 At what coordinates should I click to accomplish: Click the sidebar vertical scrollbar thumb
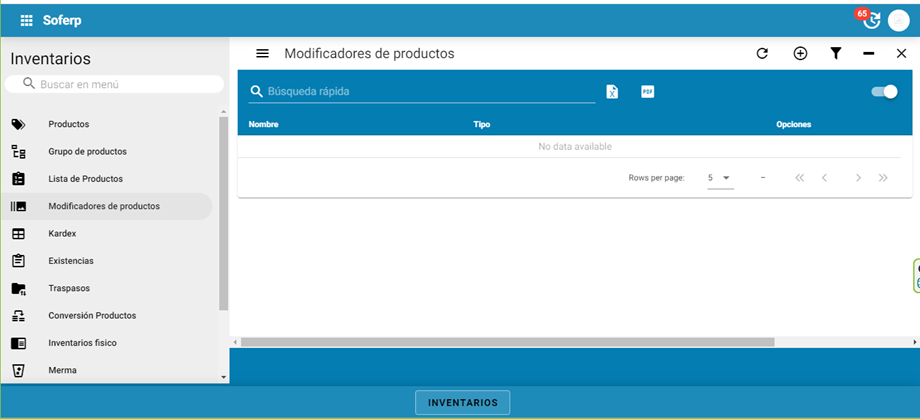coord(223,213)
